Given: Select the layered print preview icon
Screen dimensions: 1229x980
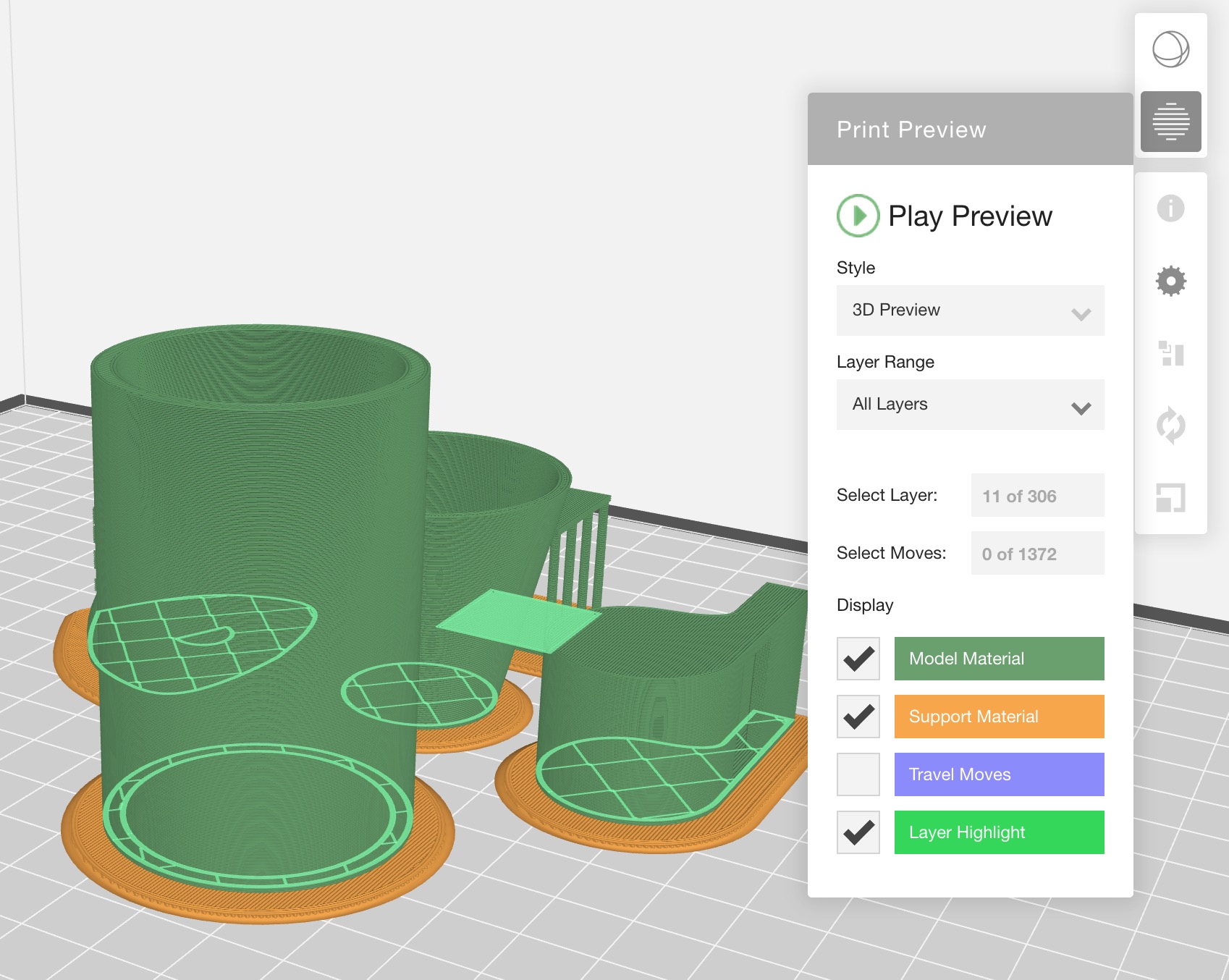Looking at the screenshot, I should point(1170,122).
